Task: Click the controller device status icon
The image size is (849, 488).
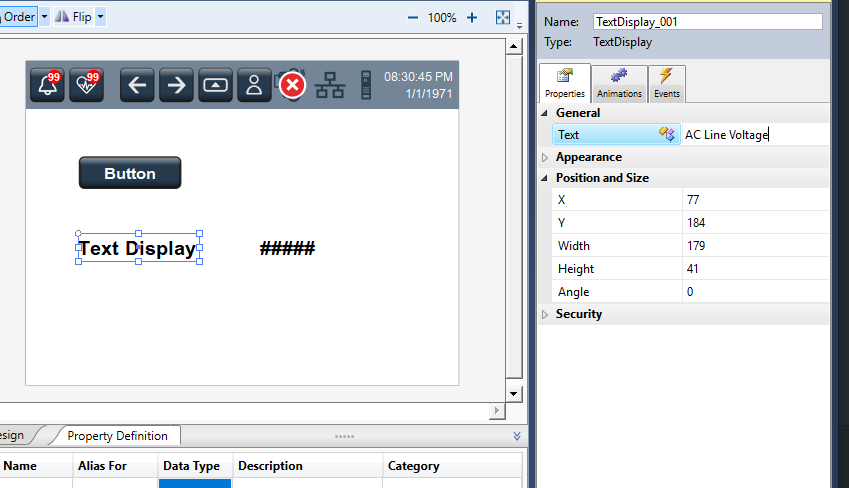Action: click(366, 85)
